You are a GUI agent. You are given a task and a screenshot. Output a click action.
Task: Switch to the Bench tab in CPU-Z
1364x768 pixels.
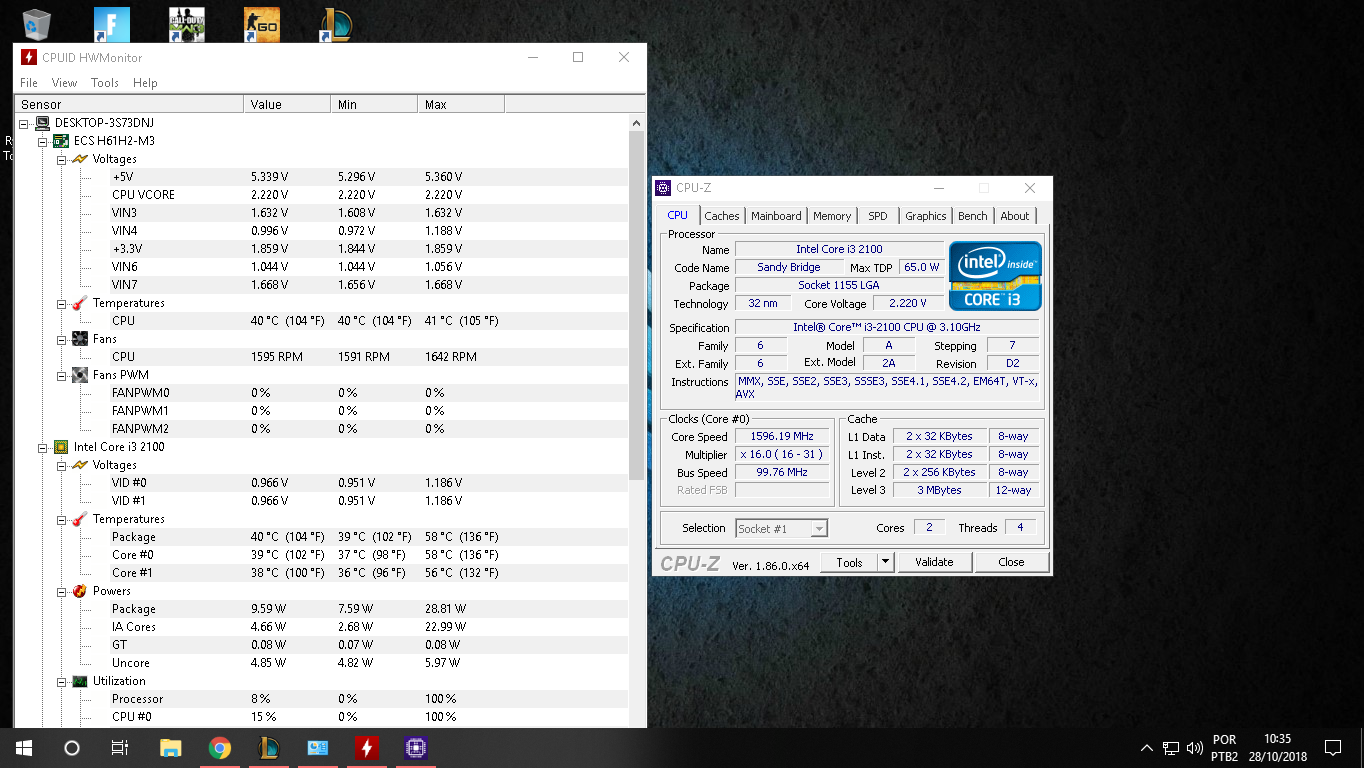973,216
